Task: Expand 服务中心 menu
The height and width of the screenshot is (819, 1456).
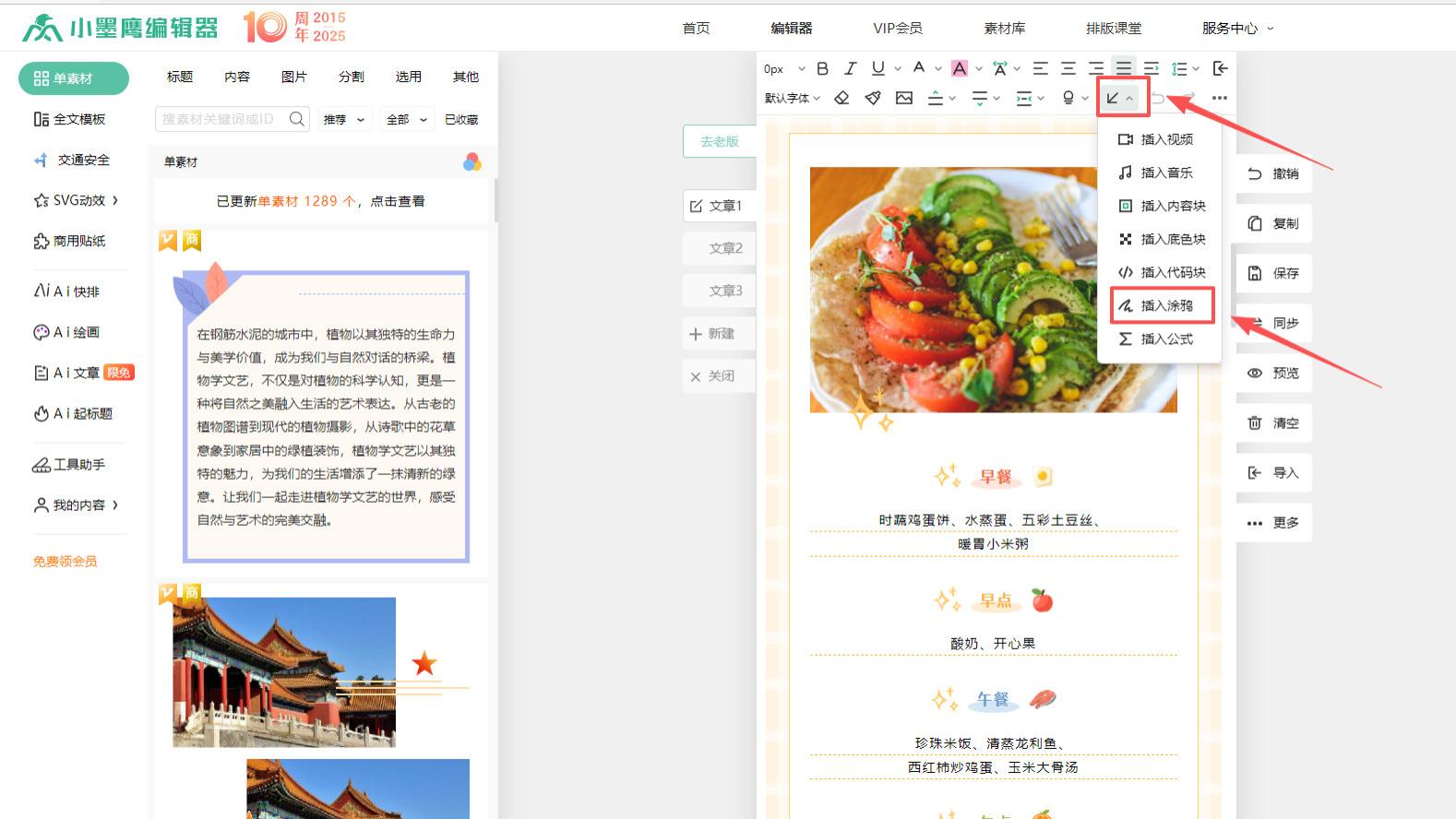Action: coord(1237,29)
